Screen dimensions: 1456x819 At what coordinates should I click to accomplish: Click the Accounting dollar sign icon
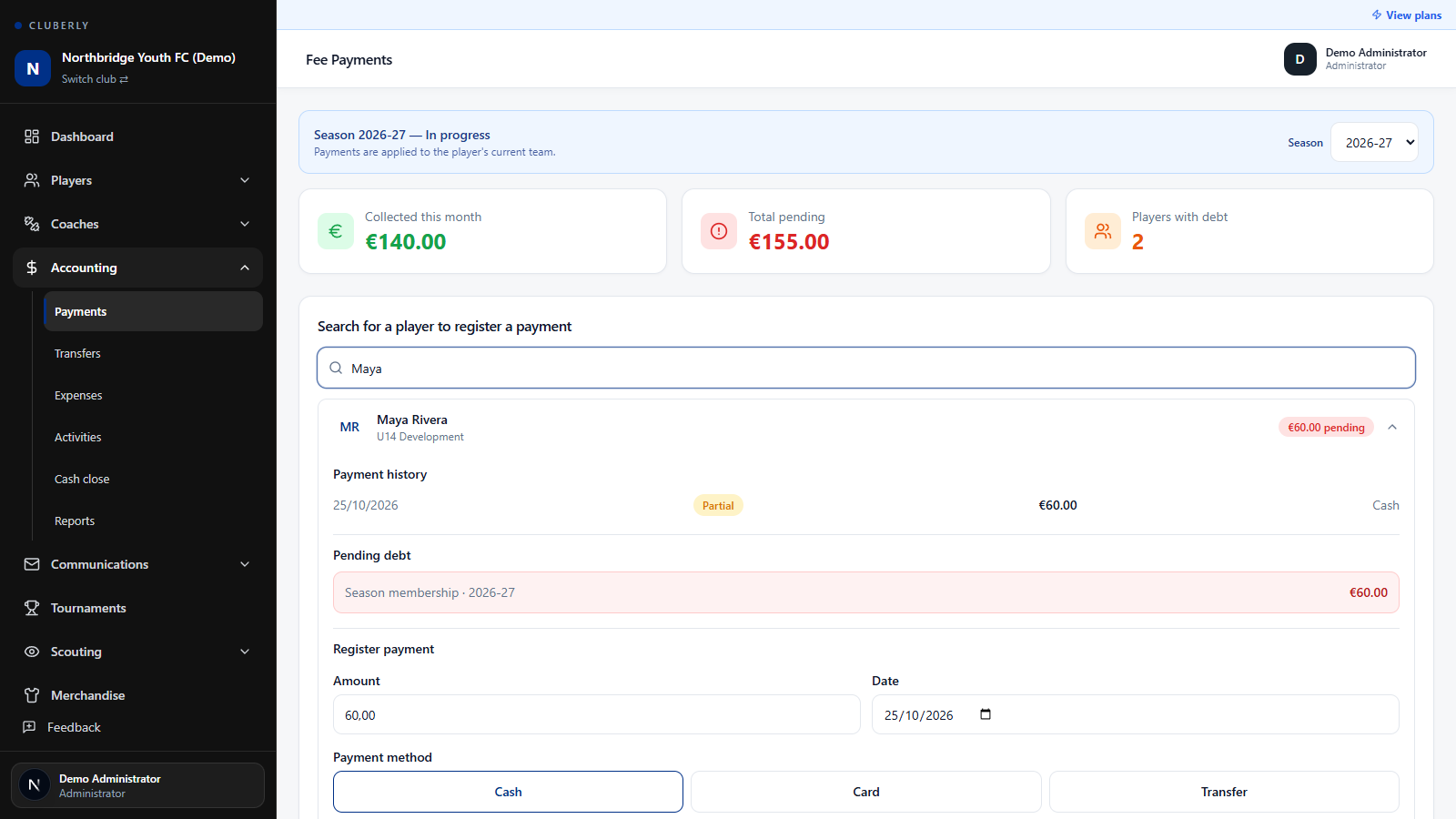click(32, 268)
